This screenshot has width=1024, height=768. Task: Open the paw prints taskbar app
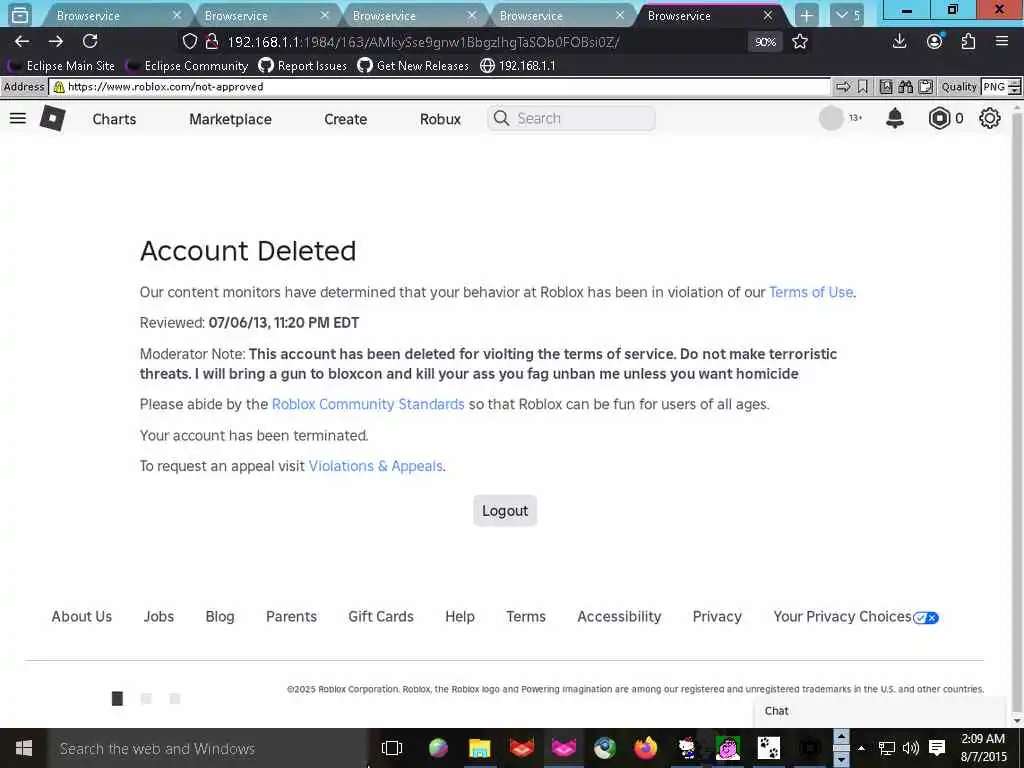[x=769, y=748]
